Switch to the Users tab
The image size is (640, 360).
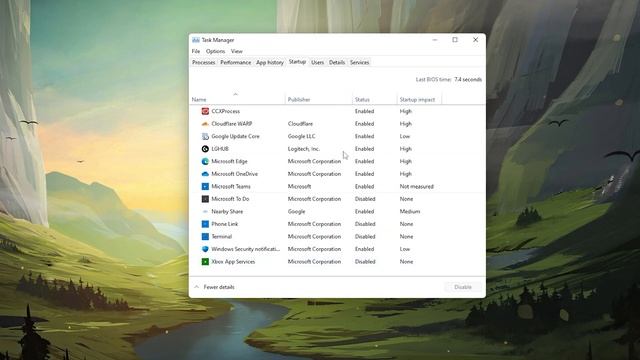coord(318,62)
